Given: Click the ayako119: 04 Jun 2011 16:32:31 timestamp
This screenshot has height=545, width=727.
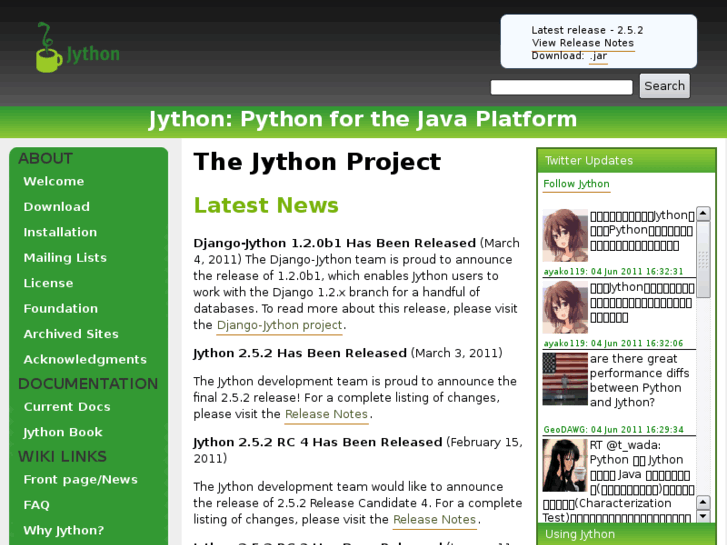Looking at the screenshot, I should pos(613,272).
